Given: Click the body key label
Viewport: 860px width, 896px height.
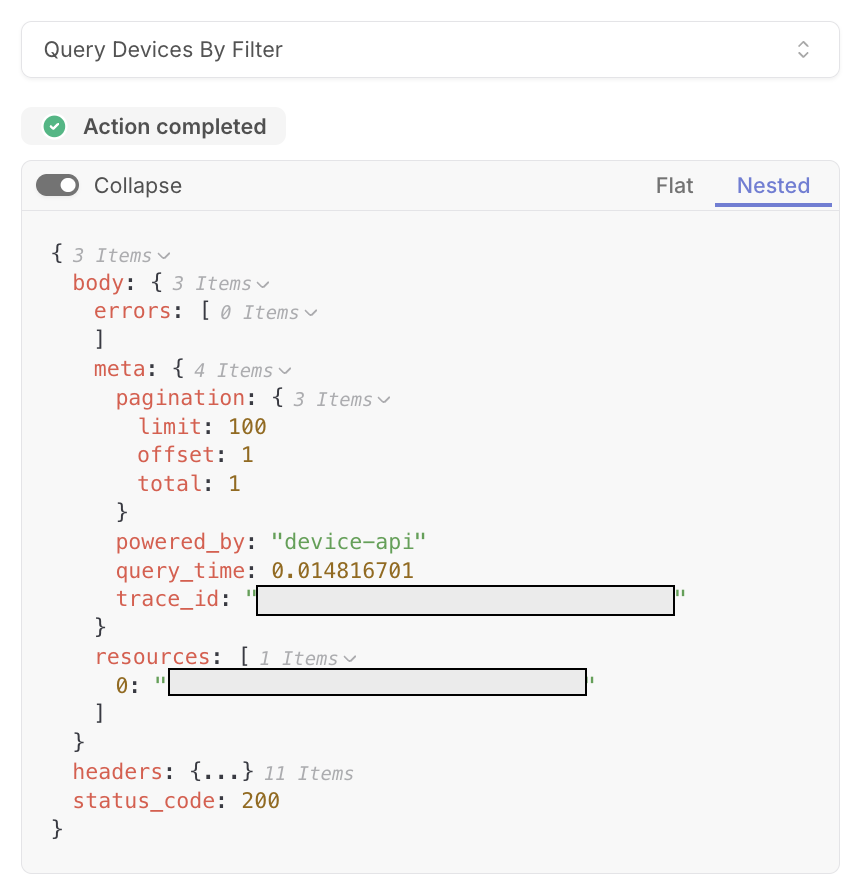Looking at the screenshot, I should pyautogui.click(x=98, y=283).
